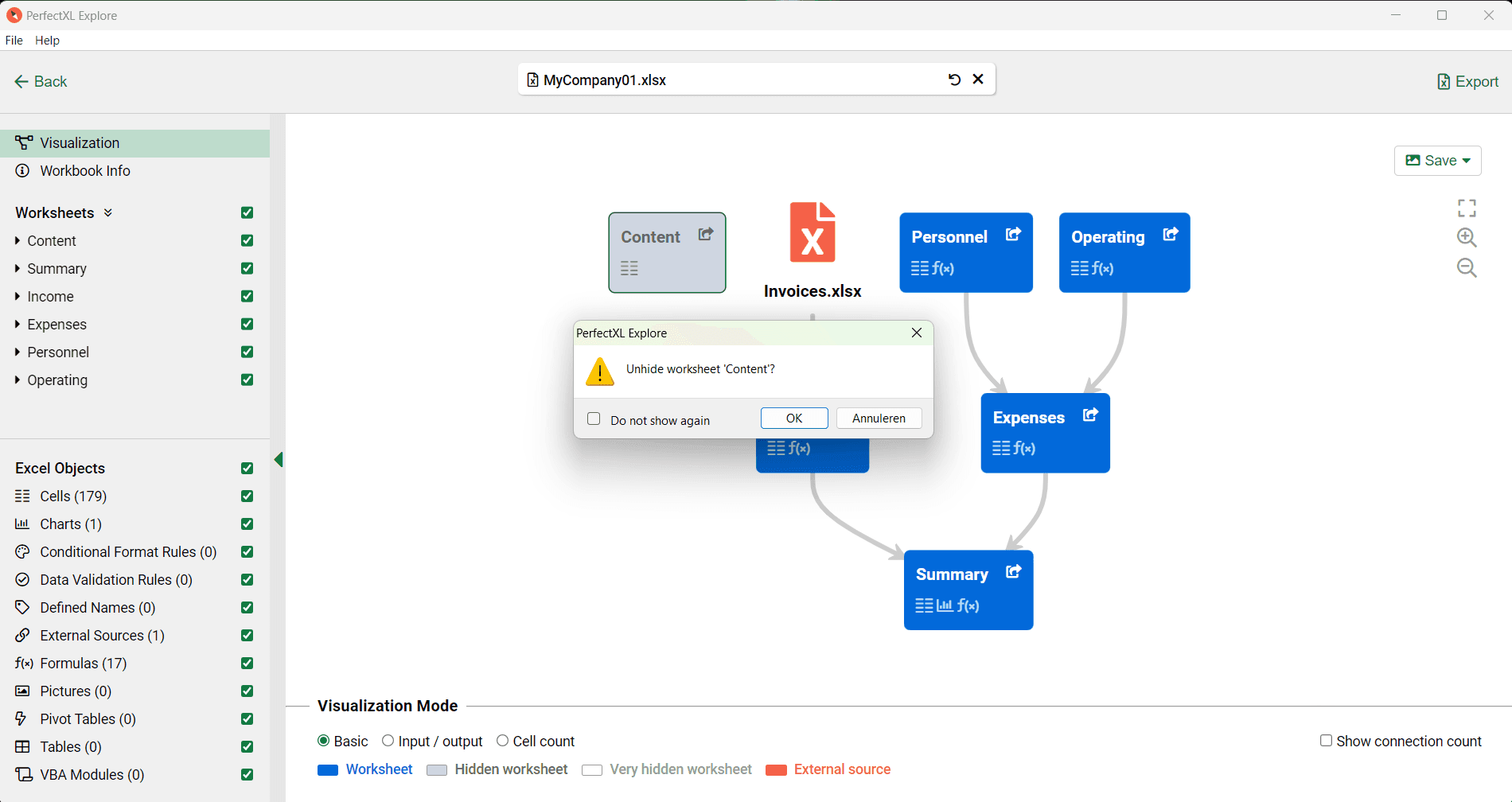
Task: Check the 'Do not show again' box
Action: point(594,419)
